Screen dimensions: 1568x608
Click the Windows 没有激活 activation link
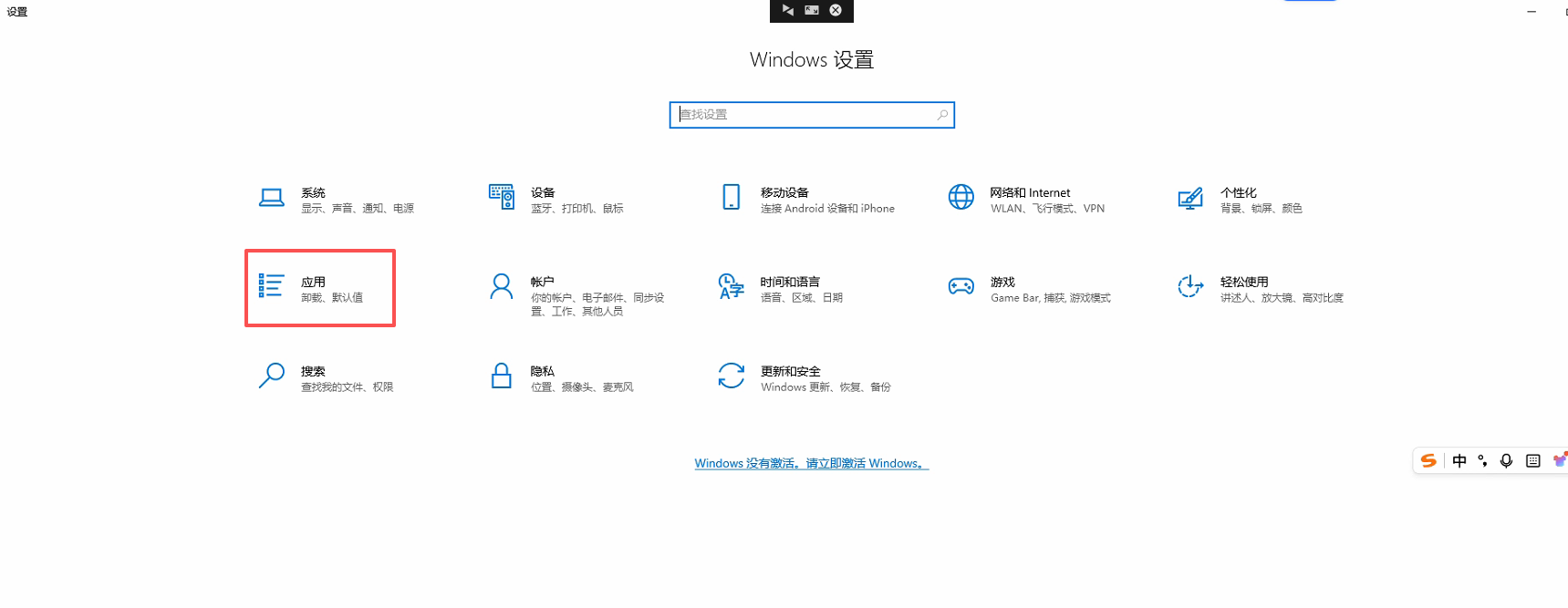pyautogui.click(x=811, y=463)
